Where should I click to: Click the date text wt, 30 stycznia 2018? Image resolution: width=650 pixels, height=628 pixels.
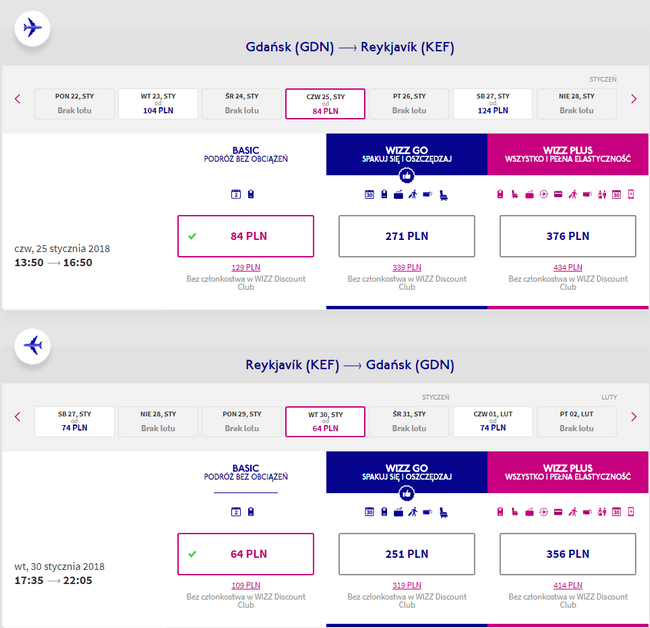point(59,567)
